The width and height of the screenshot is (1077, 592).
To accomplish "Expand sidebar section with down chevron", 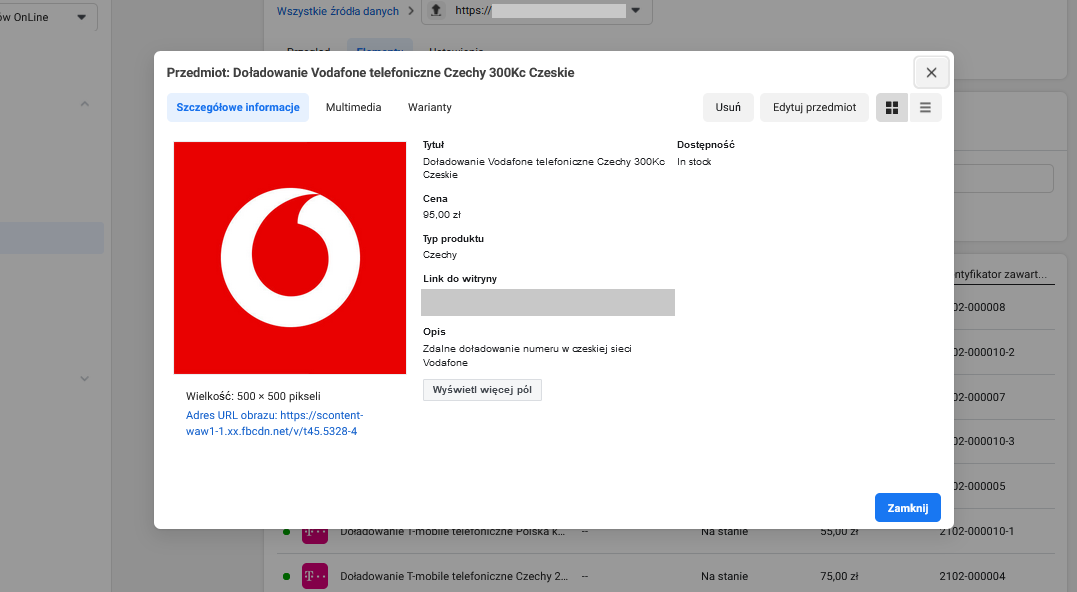I will coord(84,378).
